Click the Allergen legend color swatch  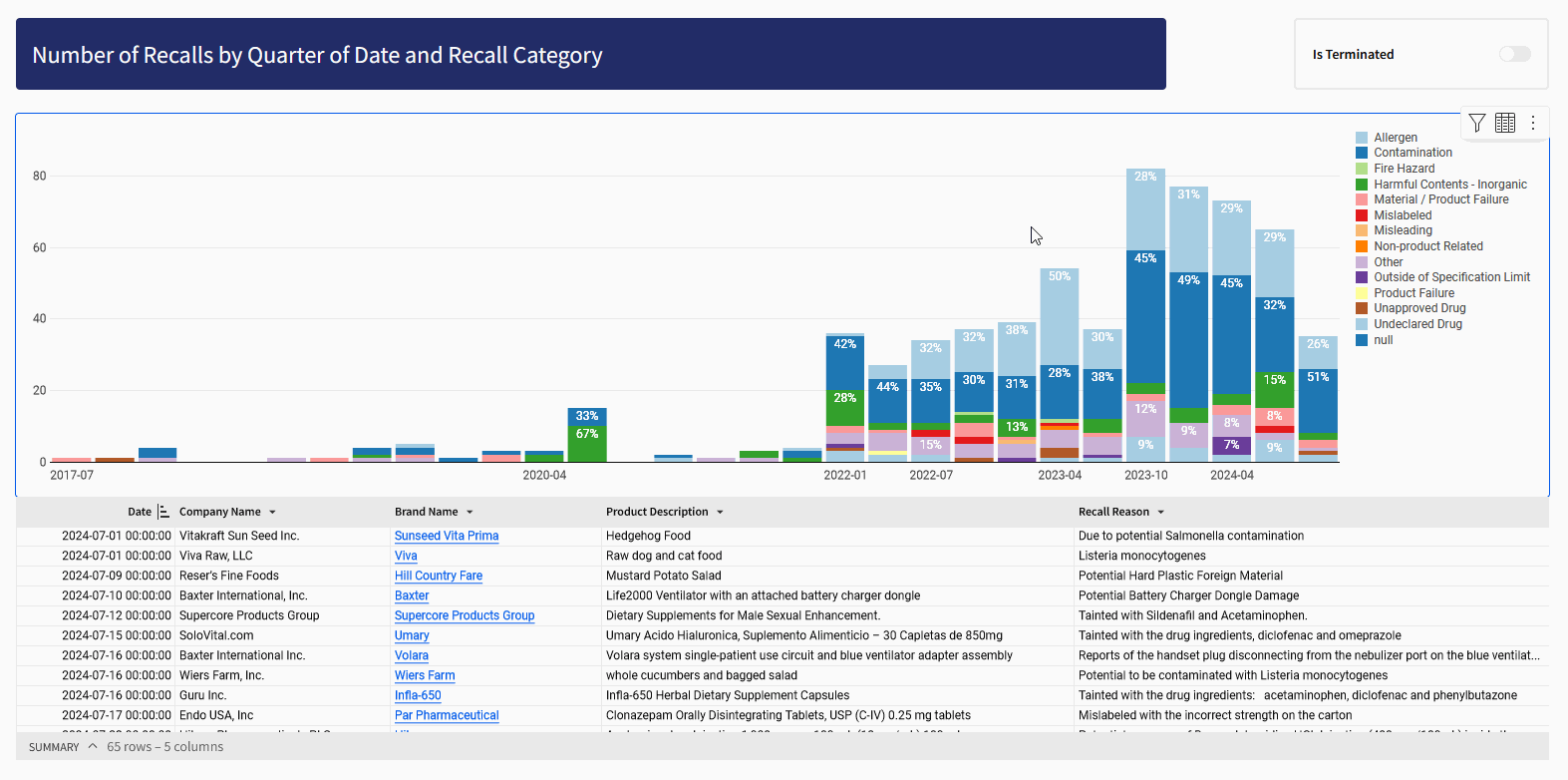coord(1362,138)
